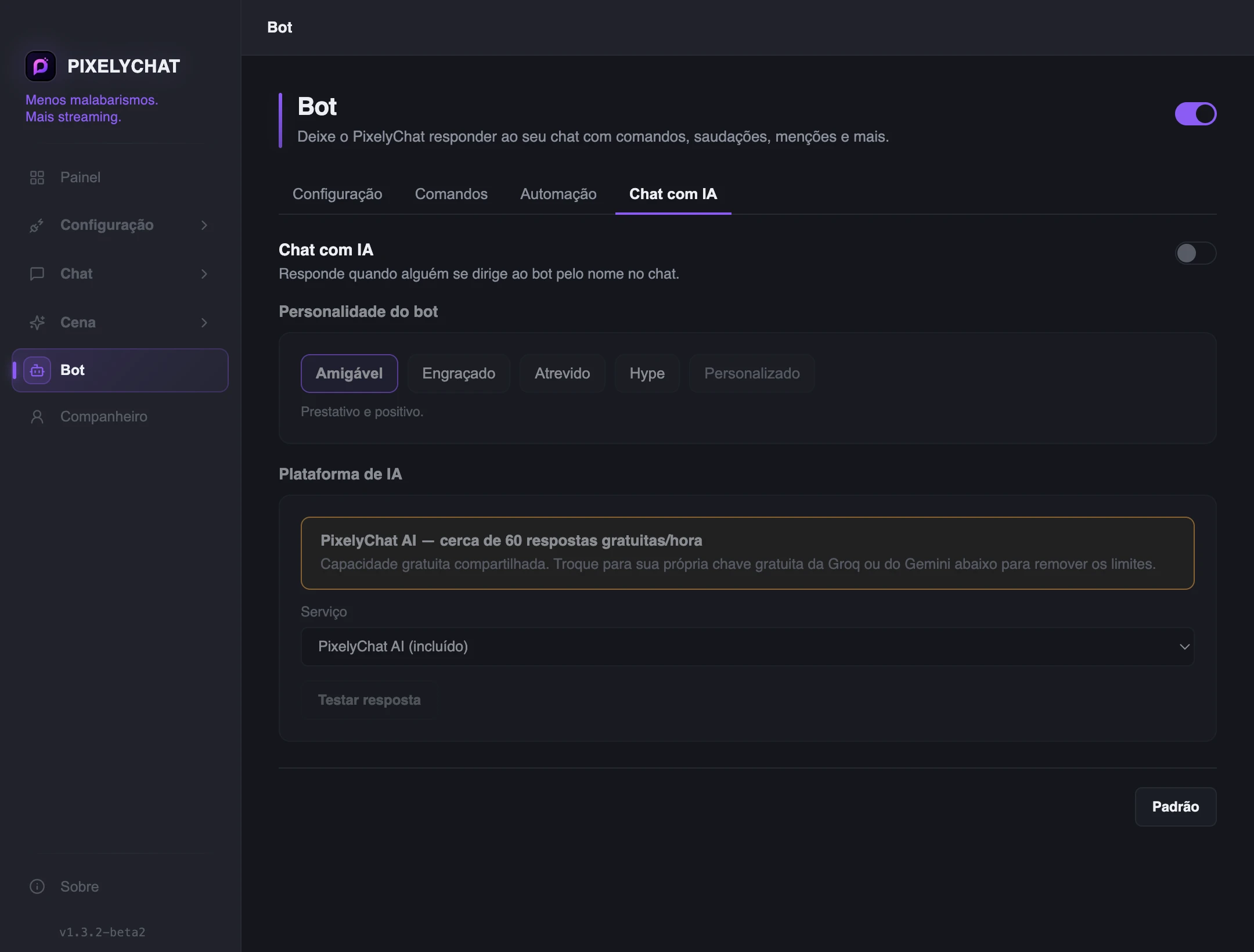Choose the Atrevido personality

pos(562,373)
